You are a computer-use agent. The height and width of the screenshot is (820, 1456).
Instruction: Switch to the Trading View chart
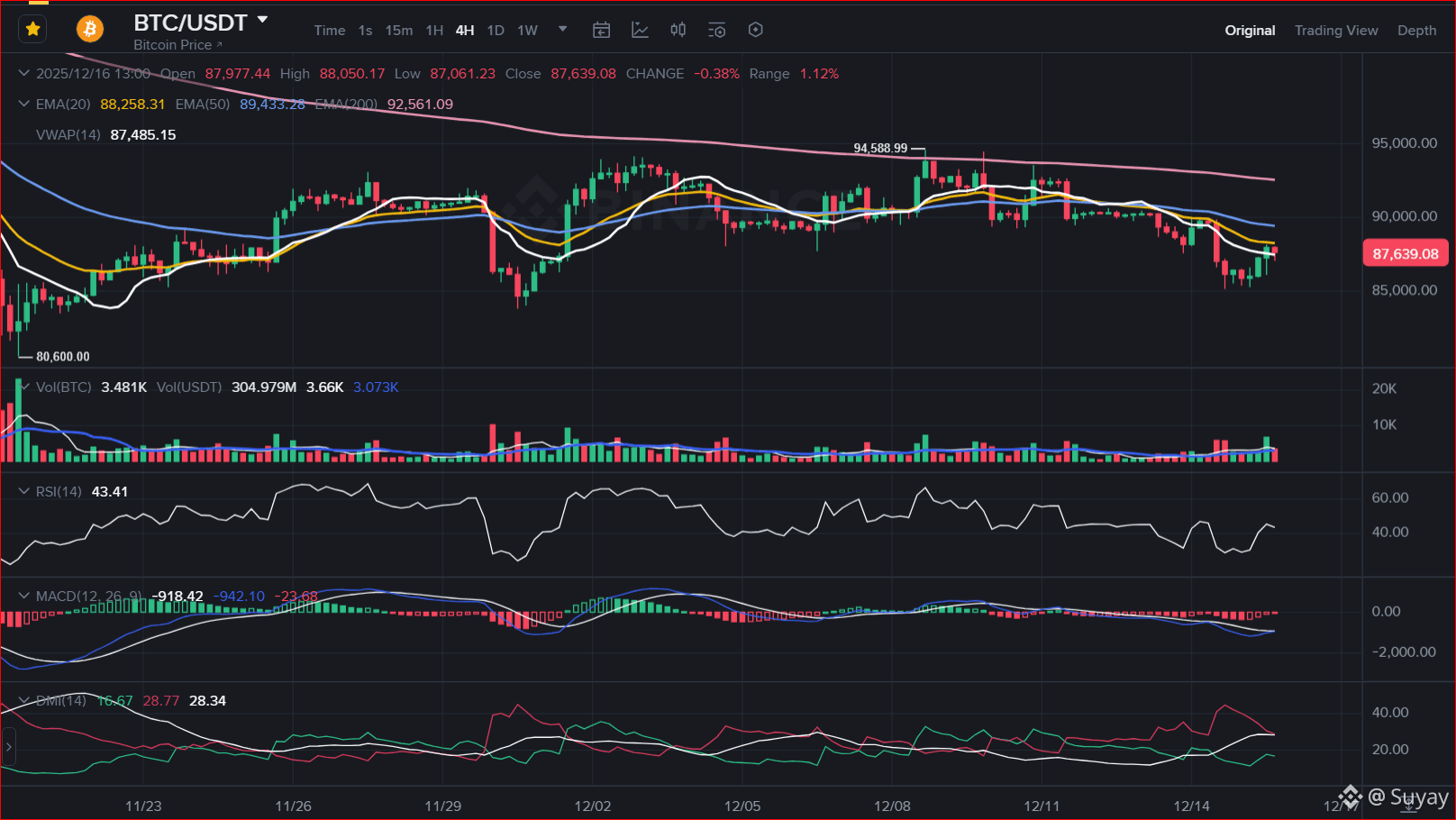(x=1336, y=31)
